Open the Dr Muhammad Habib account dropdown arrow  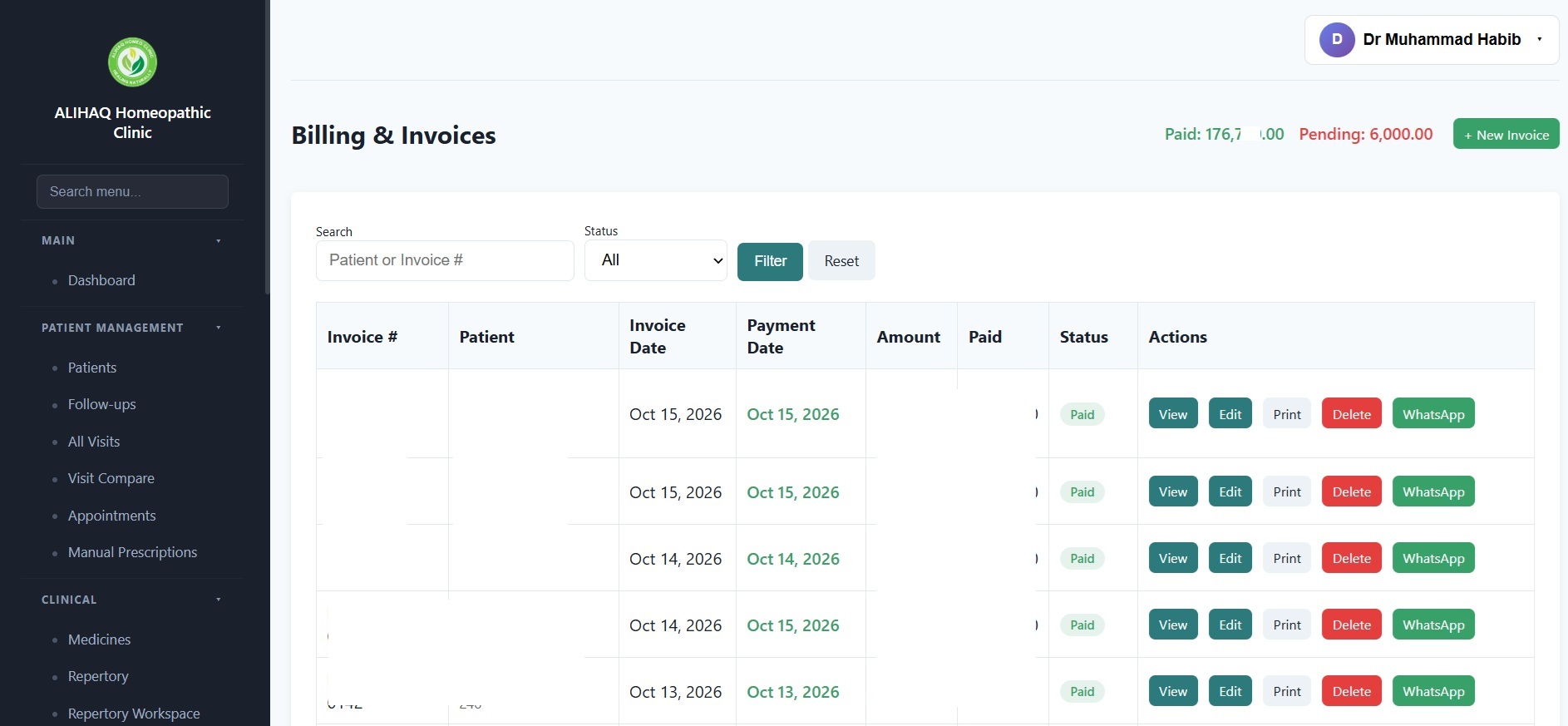point(1540,39)
